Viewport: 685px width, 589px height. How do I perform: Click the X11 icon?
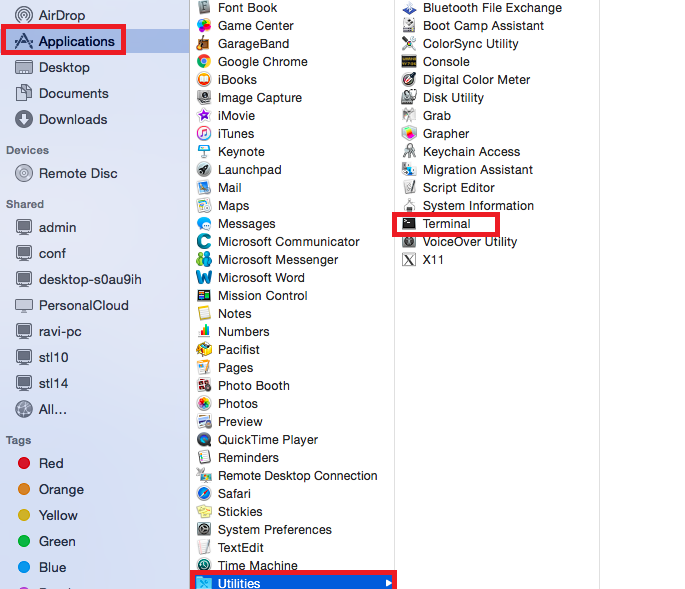(409, 260)
